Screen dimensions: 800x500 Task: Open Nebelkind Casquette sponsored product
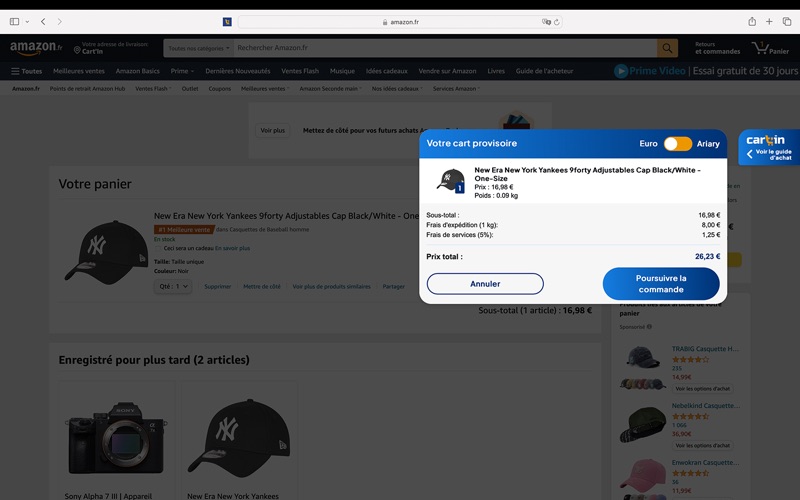click(706, 406)
